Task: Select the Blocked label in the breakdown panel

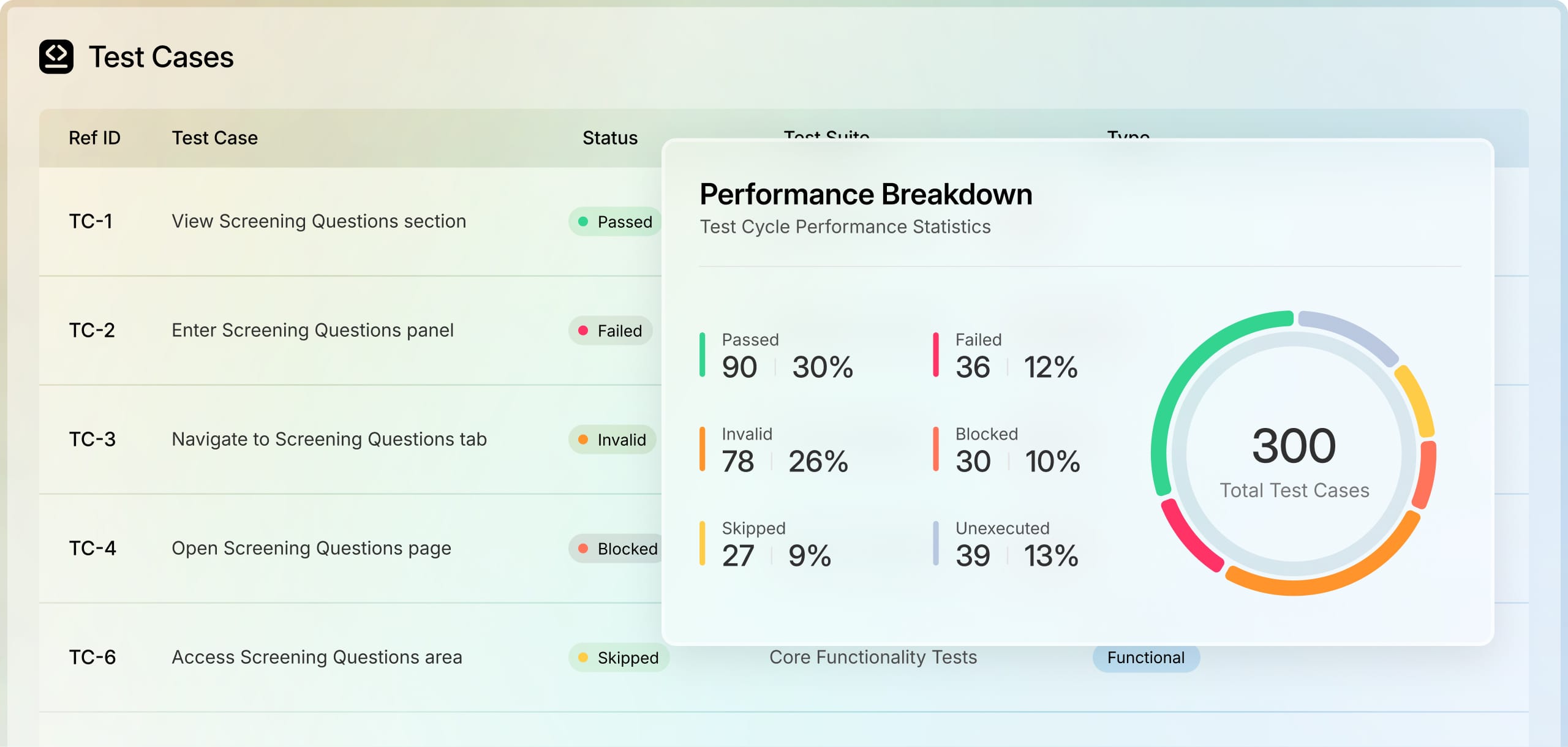Action: [987, 434]
